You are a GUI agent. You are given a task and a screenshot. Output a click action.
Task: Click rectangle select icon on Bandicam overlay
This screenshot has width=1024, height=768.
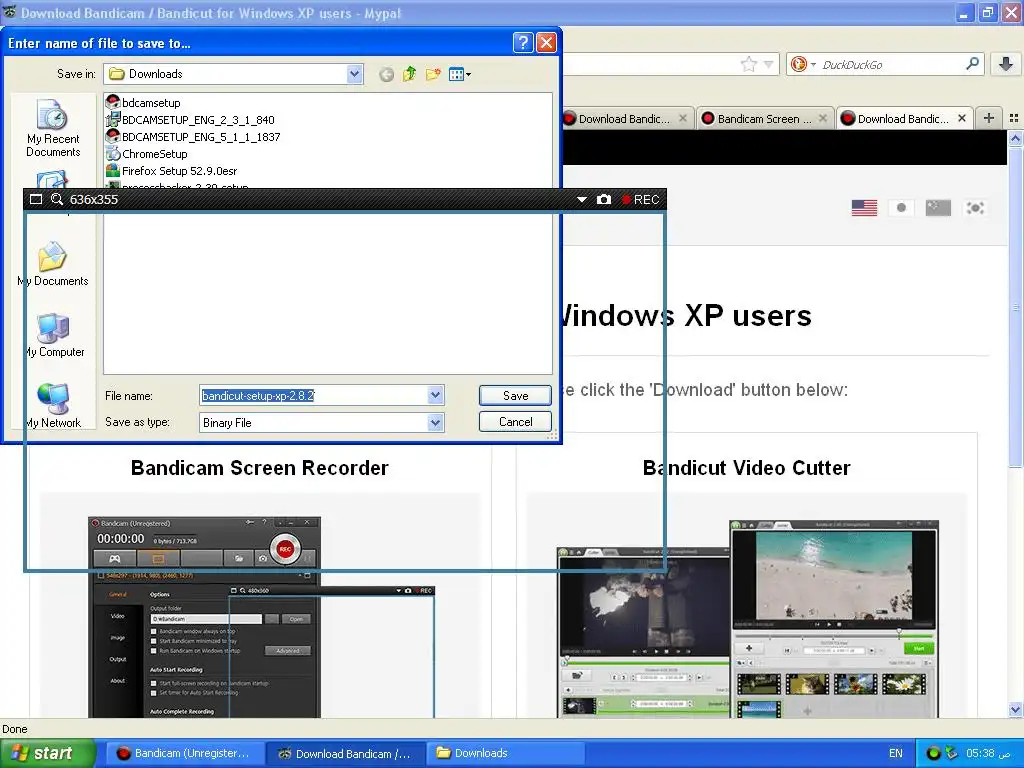(x=36, y=199)
